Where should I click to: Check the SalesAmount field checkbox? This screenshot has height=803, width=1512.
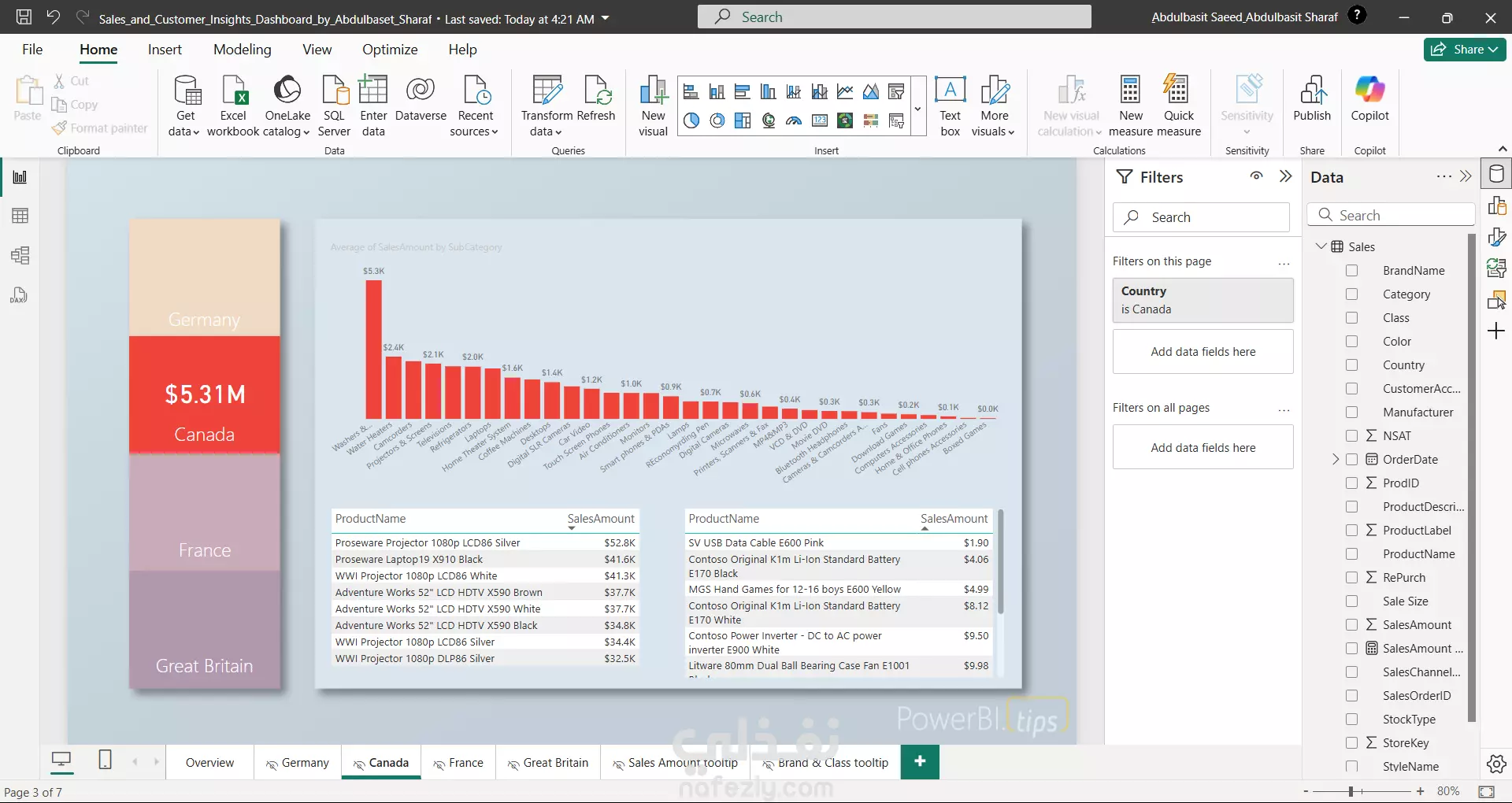(1352, 625)
